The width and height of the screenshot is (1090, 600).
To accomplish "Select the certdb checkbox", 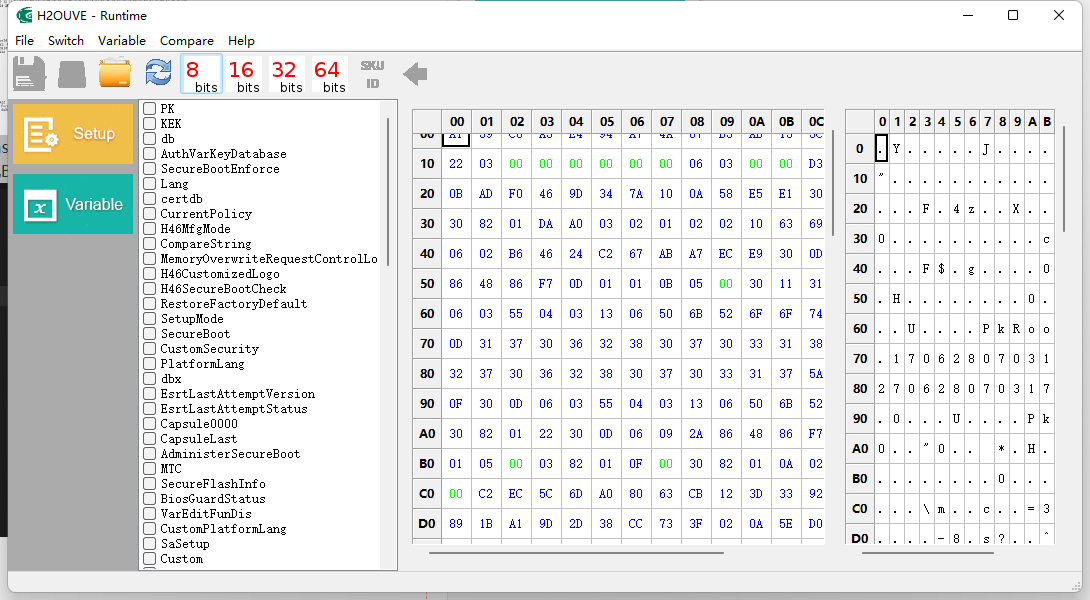I will (149, 199).
